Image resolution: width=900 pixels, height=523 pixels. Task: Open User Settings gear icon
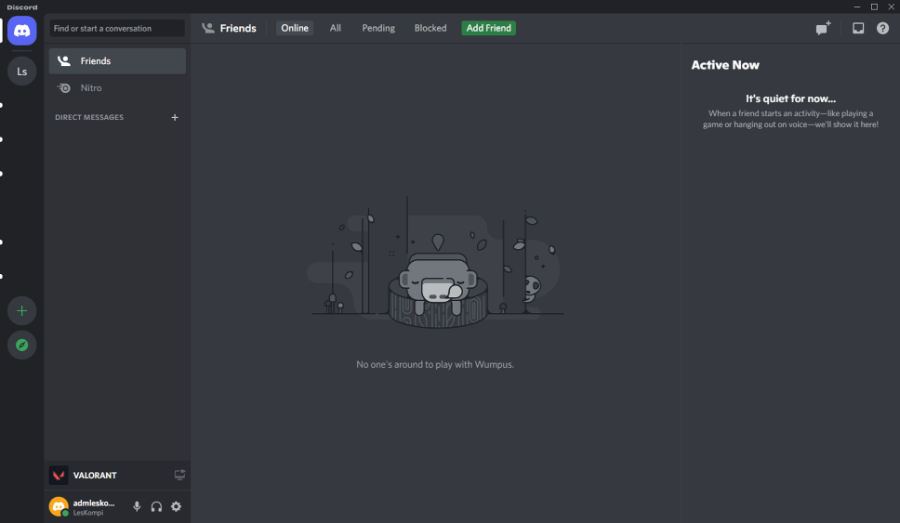pos(176,506)
